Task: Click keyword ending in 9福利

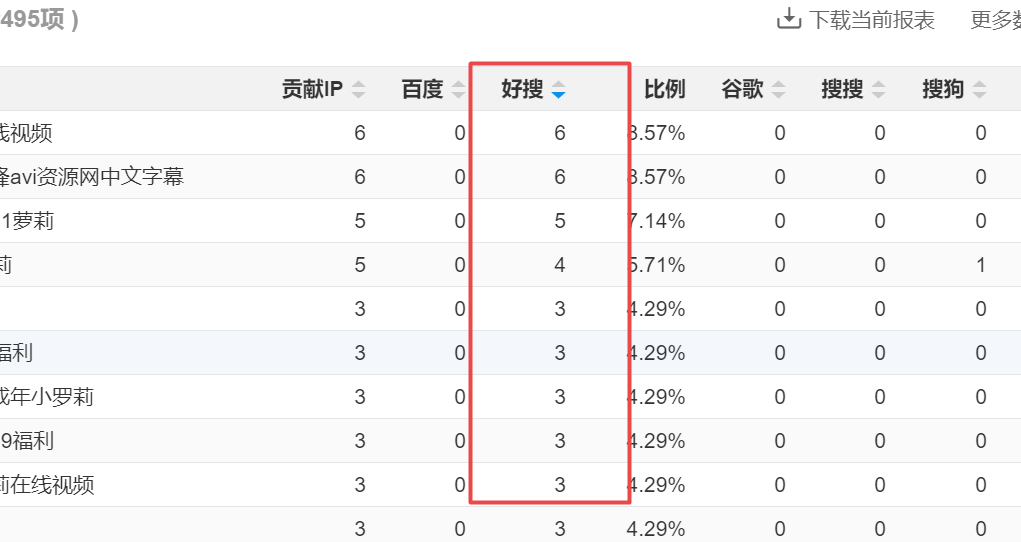Action: pos(27,441)
